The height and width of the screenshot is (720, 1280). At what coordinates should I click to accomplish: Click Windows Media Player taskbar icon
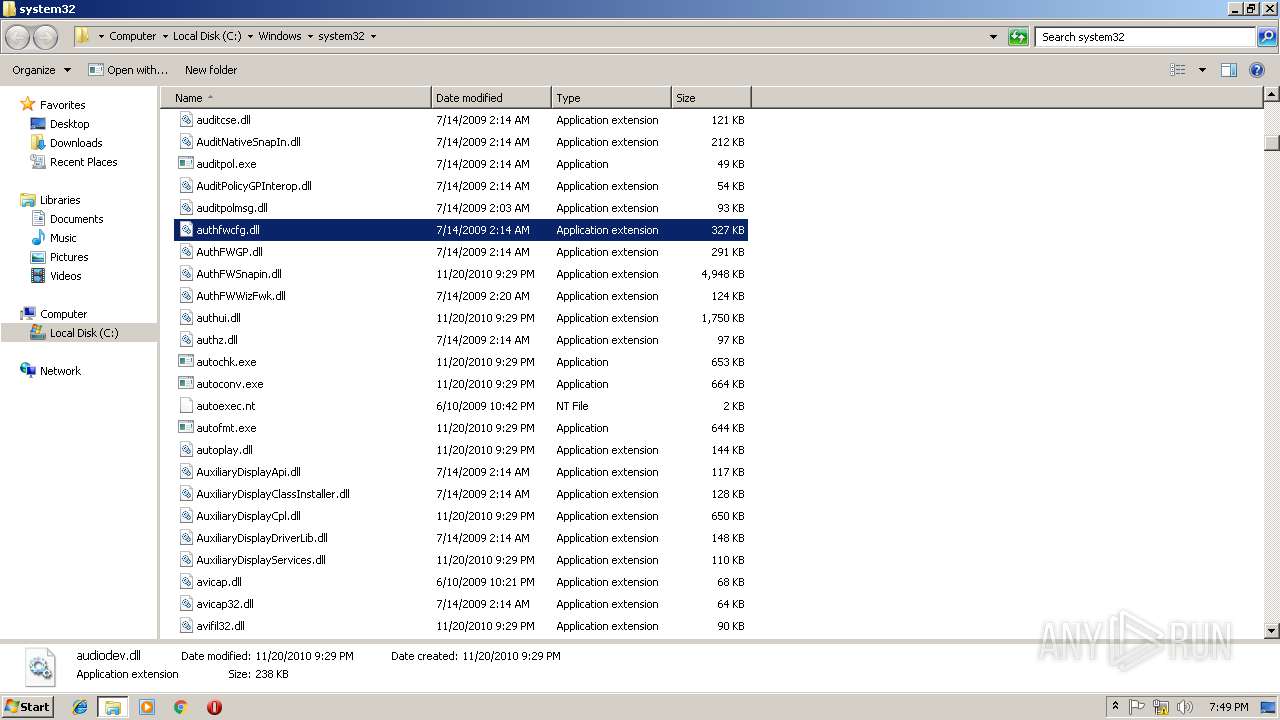[x=147, y=707]
